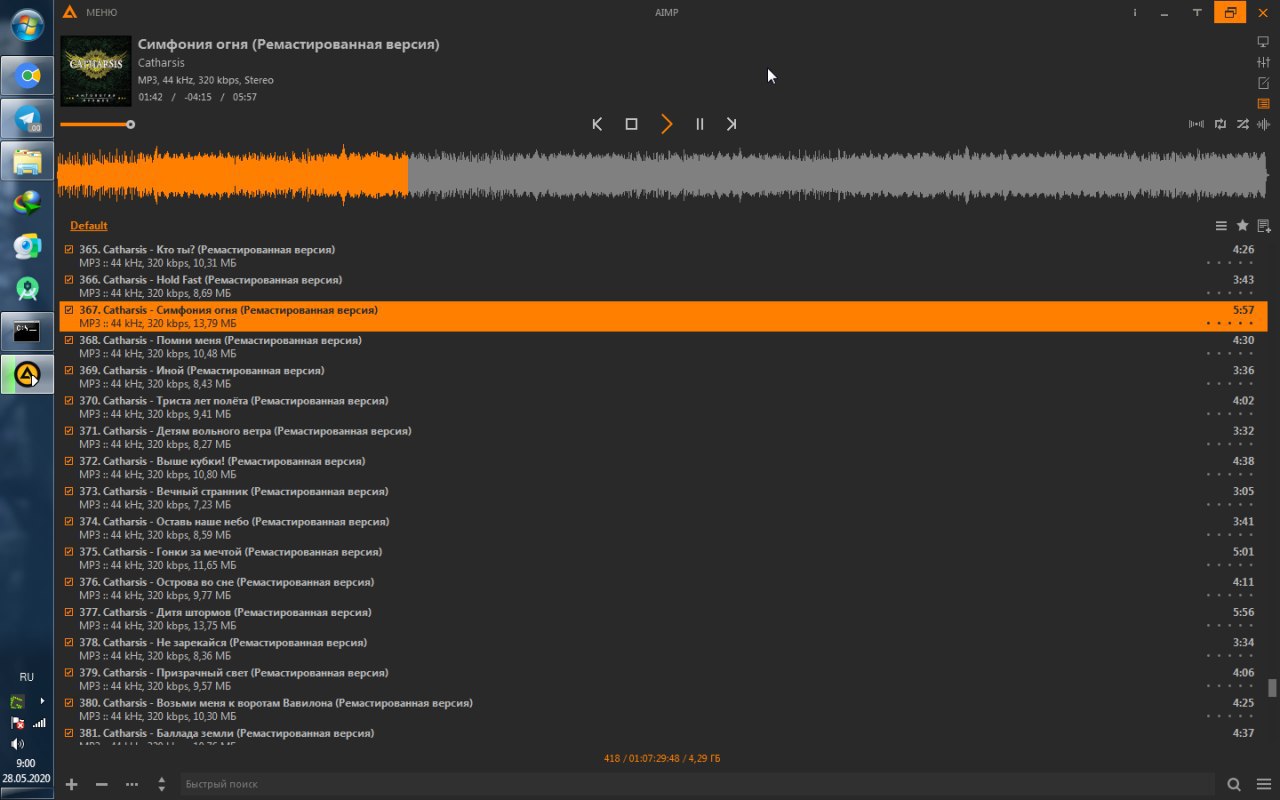Click the AIMP taskbar icon
The image size is (1280, 800).
[27, 375]
